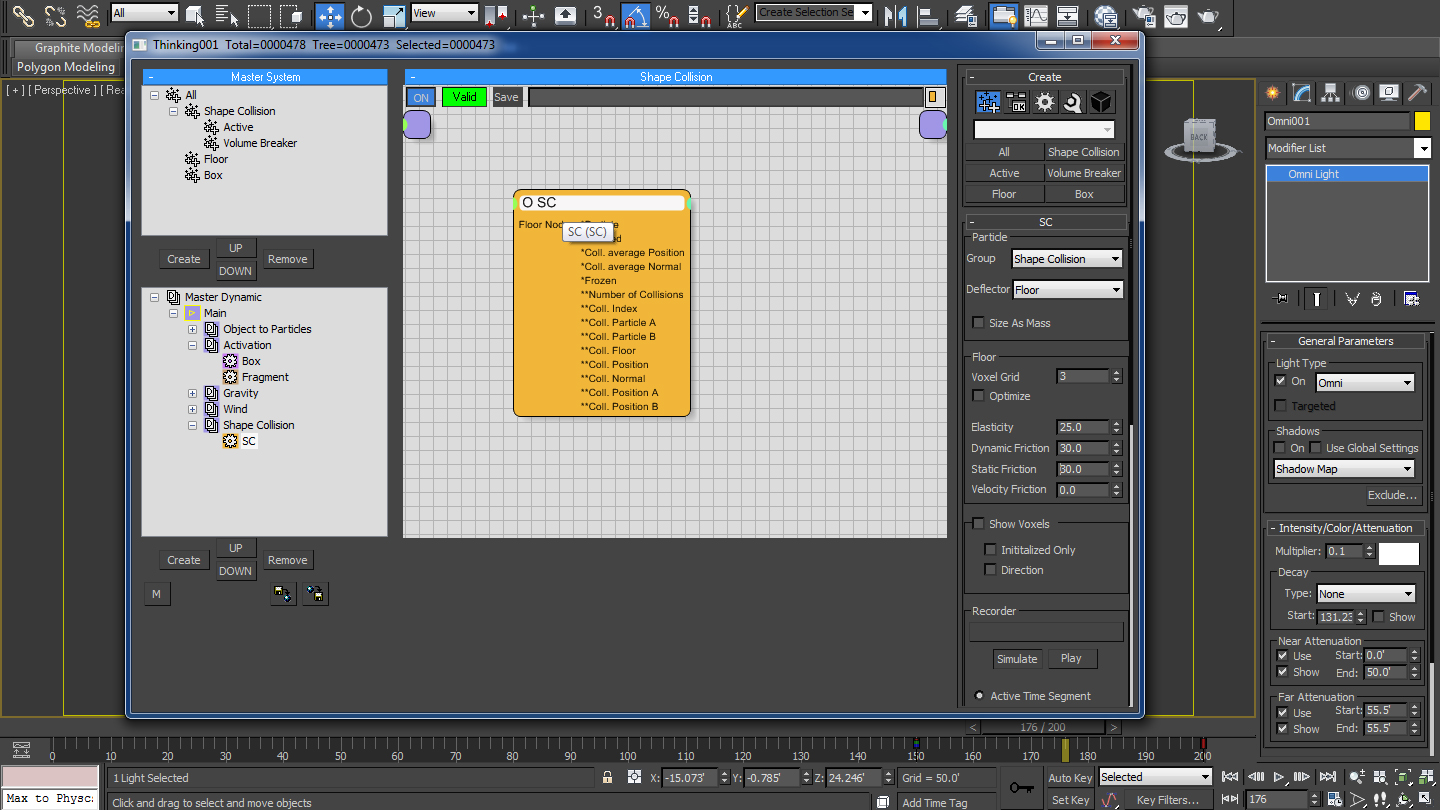Open the Hierarchy command panel tab
Viewport: 1440px width, 810px height.
point(1330,93)
